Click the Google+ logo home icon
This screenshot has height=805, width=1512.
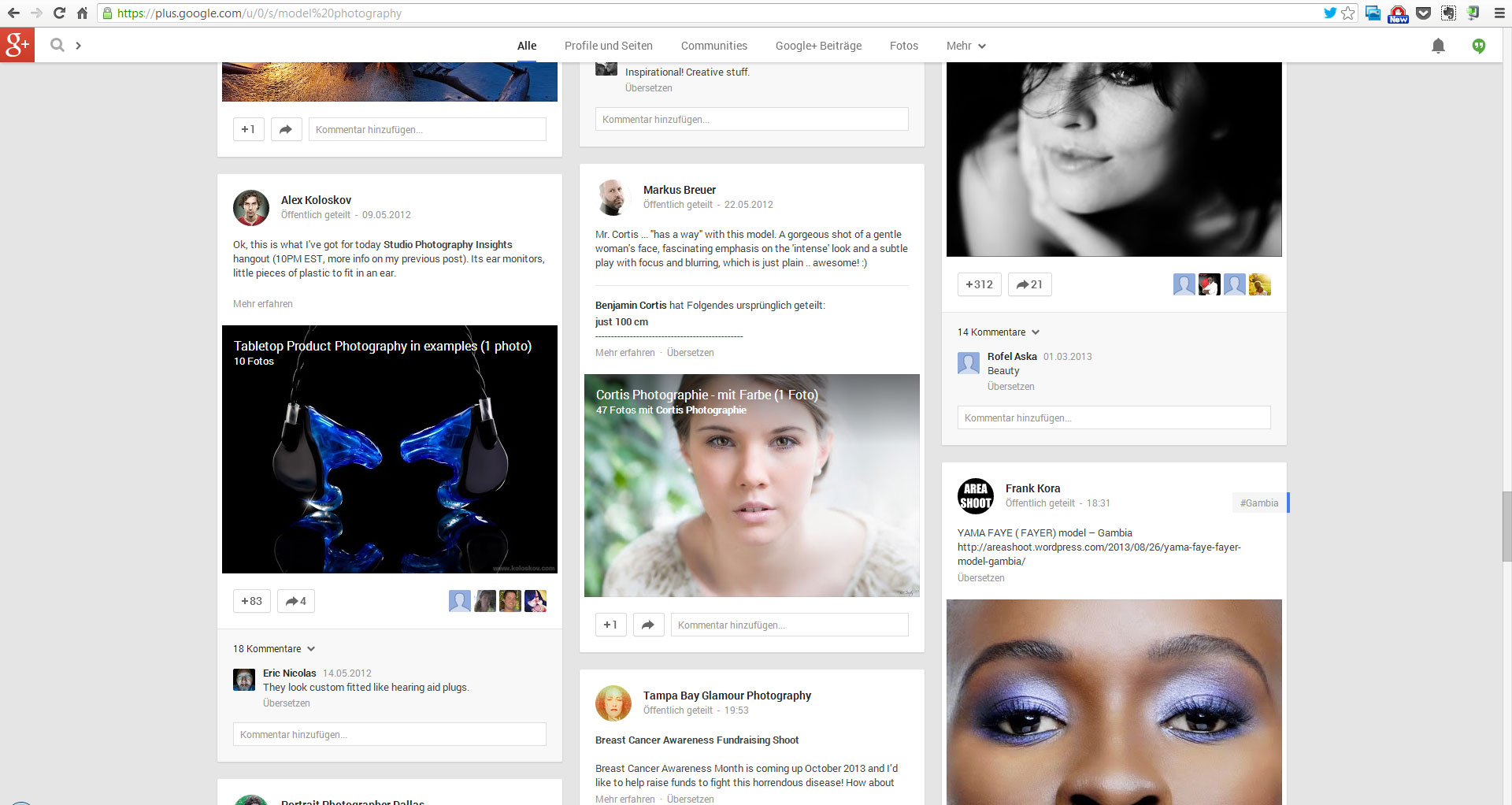click(x=17, y=46)
